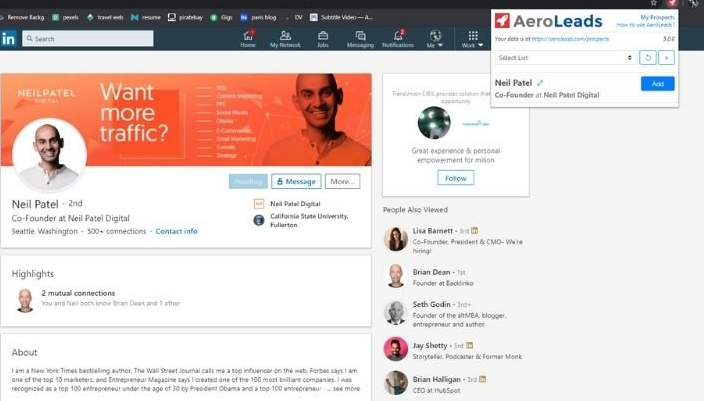Click California State University, Fullerton entry
This screenshot has height=401, width=704.
click(301, 220)
